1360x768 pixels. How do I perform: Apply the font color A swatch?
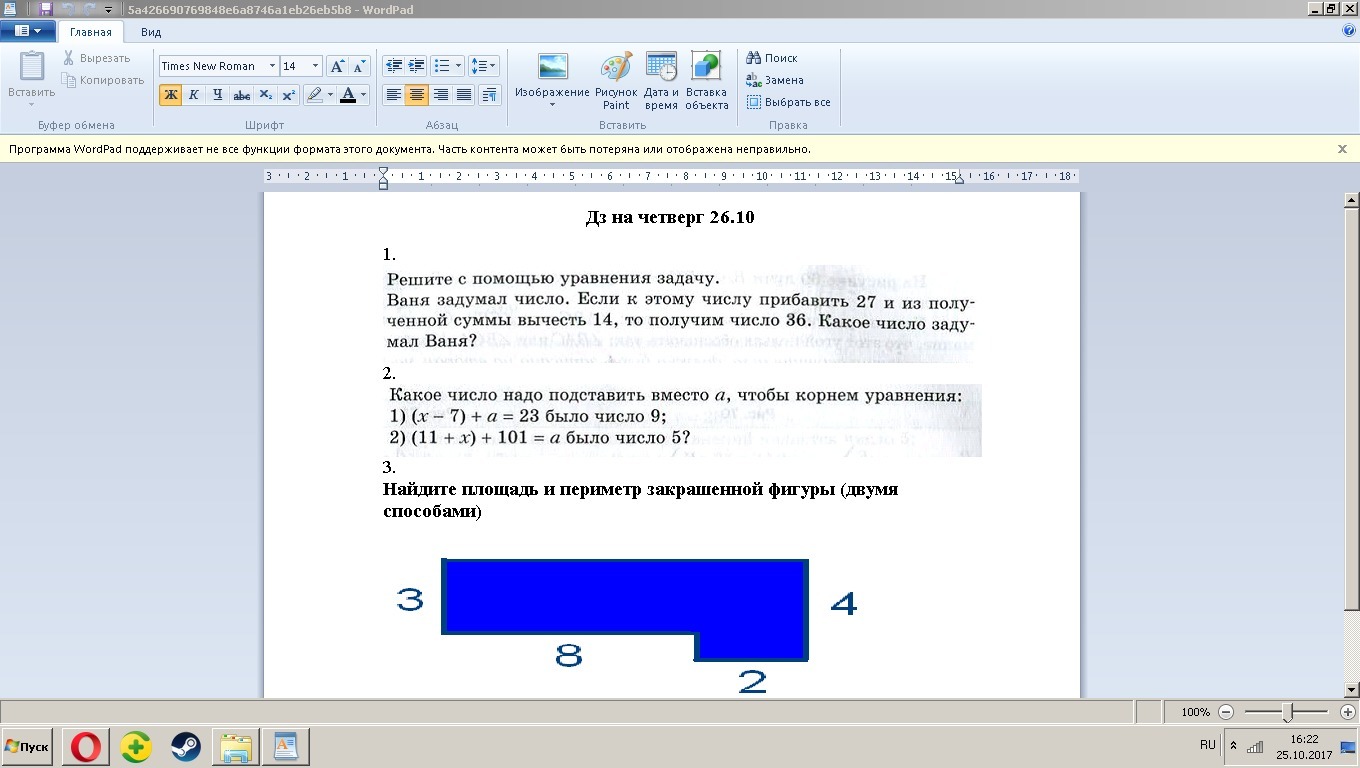coord(348,95)
